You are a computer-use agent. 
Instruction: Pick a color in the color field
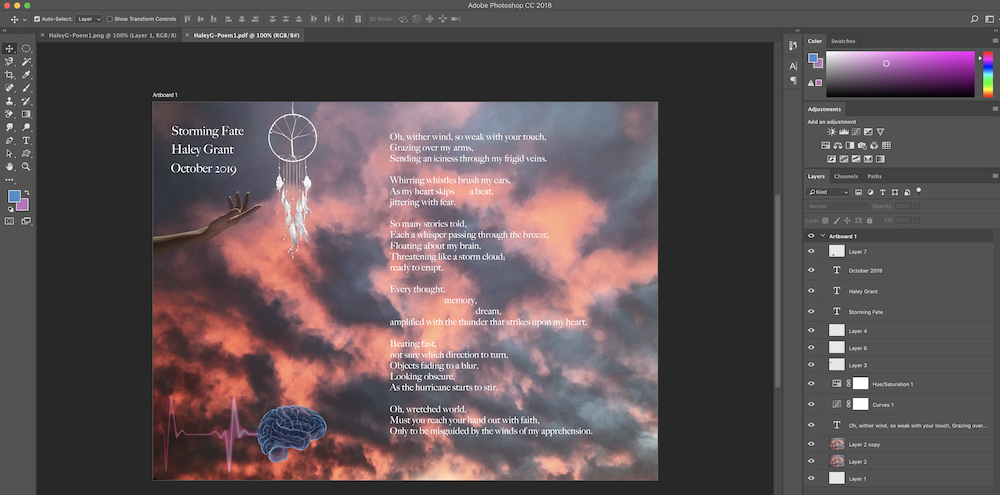coord(900,74)
